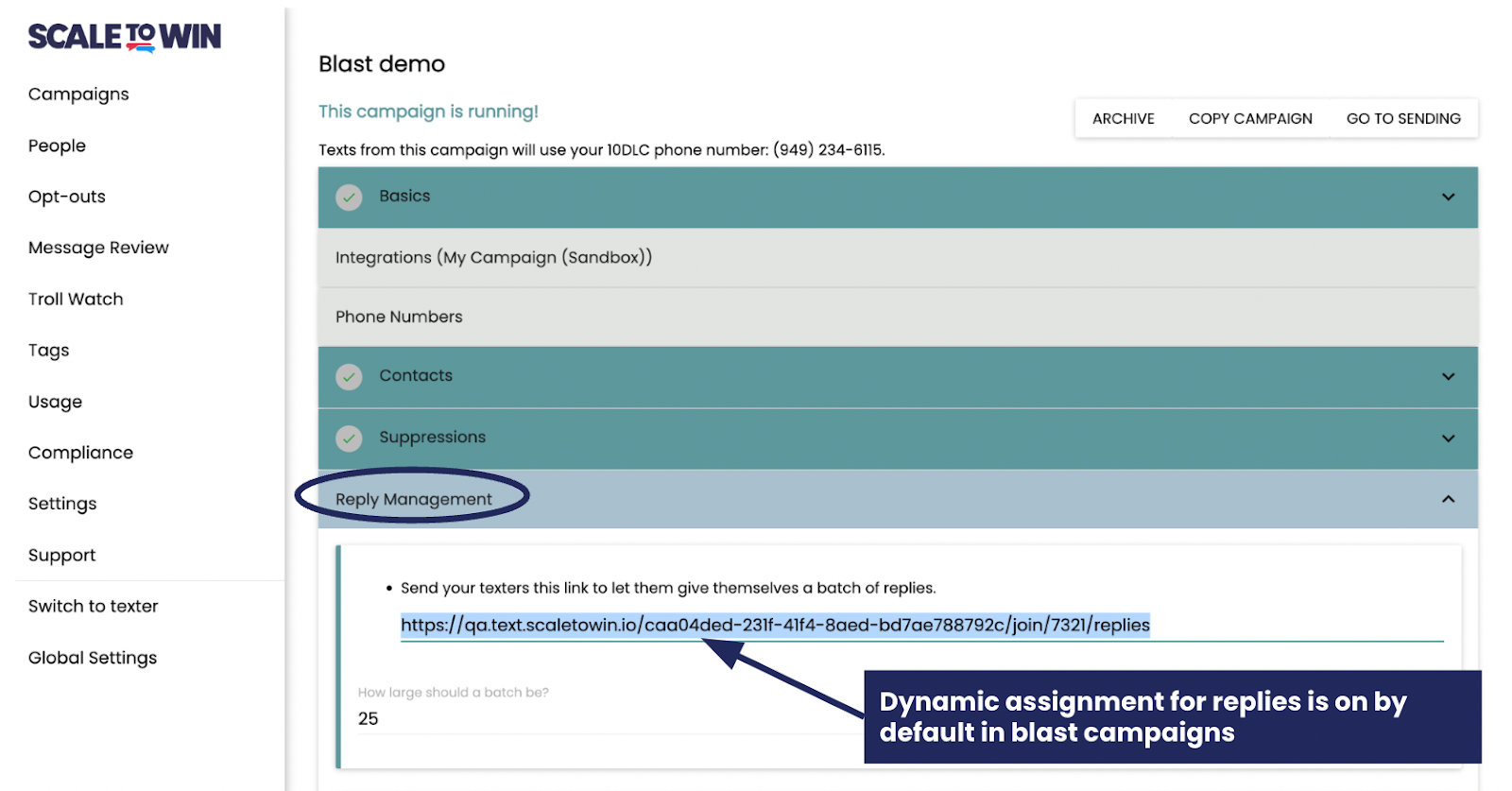Click the Basics section label

coord(404,196)
